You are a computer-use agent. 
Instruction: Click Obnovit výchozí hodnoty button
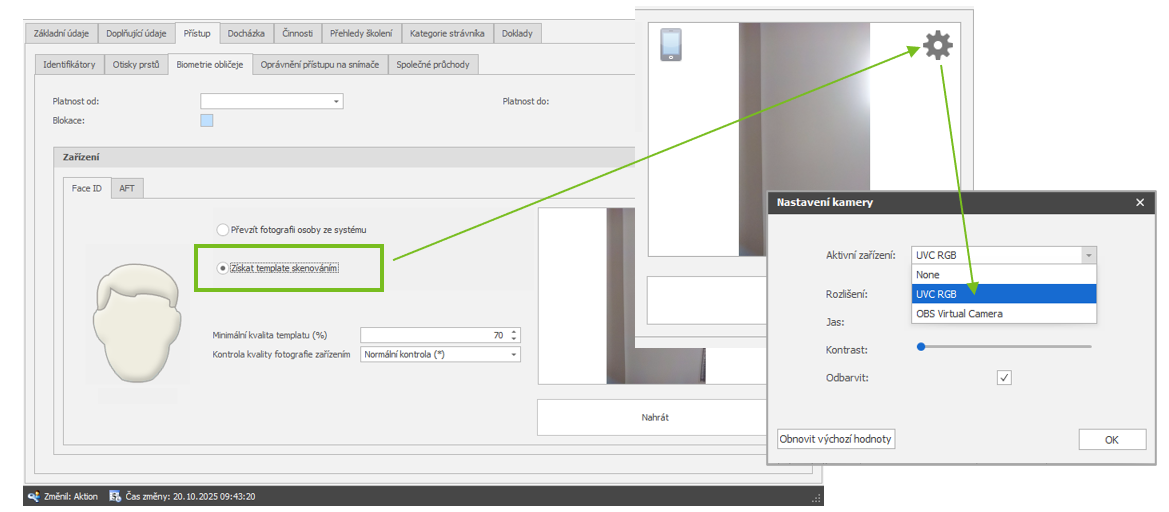[x=836, y=439]
